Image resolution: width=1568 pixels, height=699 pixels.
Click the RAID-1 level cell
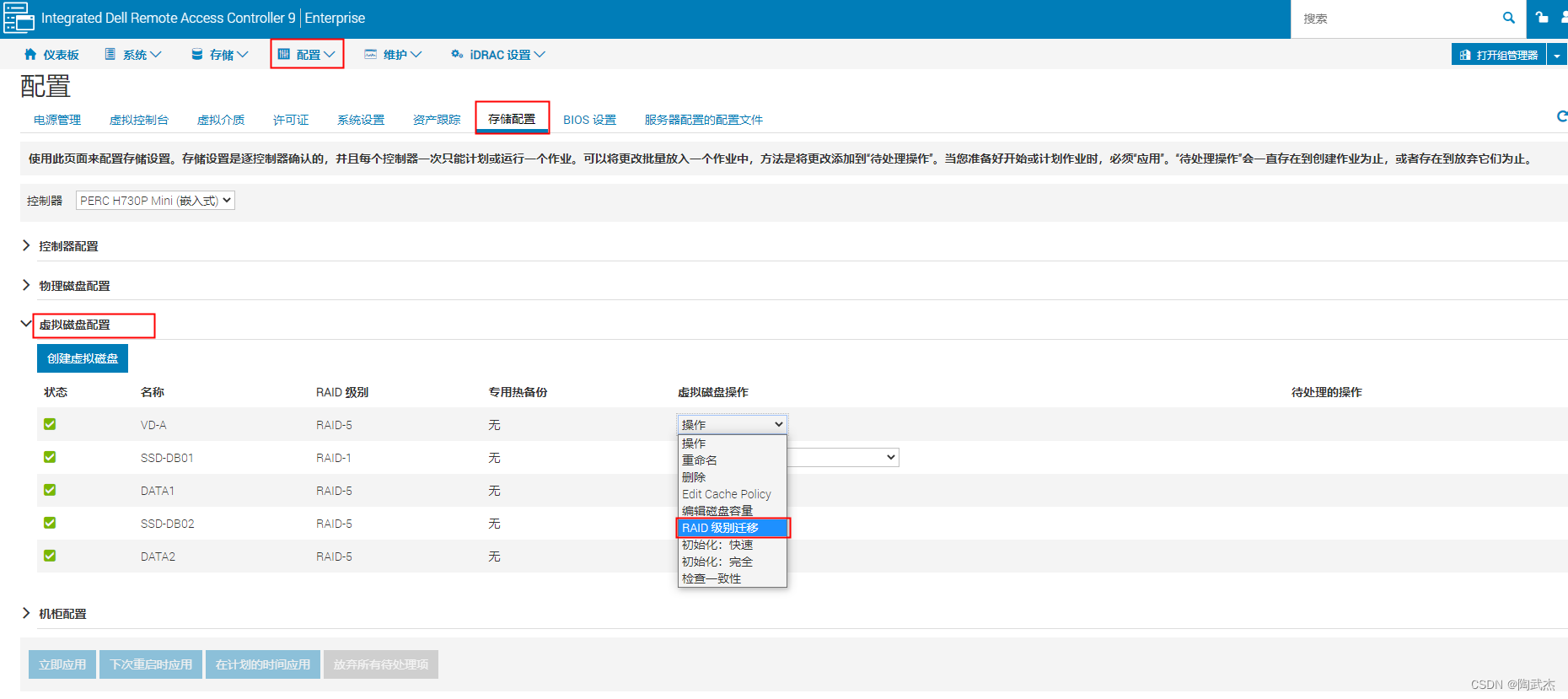click(334, 458)
